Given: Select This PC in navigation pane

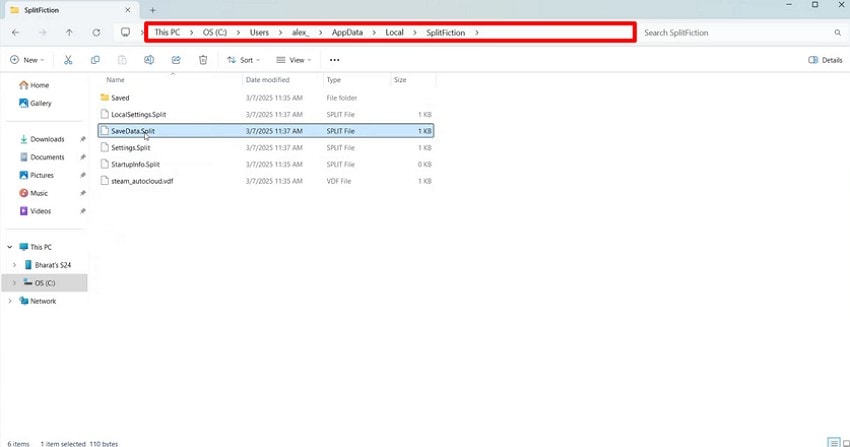Looking at the screenshot, I should tap(36, 247).
